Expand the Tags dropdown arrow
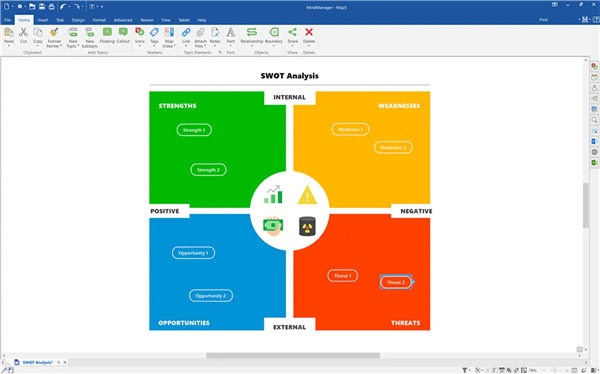600x374 pixels. [x=154, y=46]
